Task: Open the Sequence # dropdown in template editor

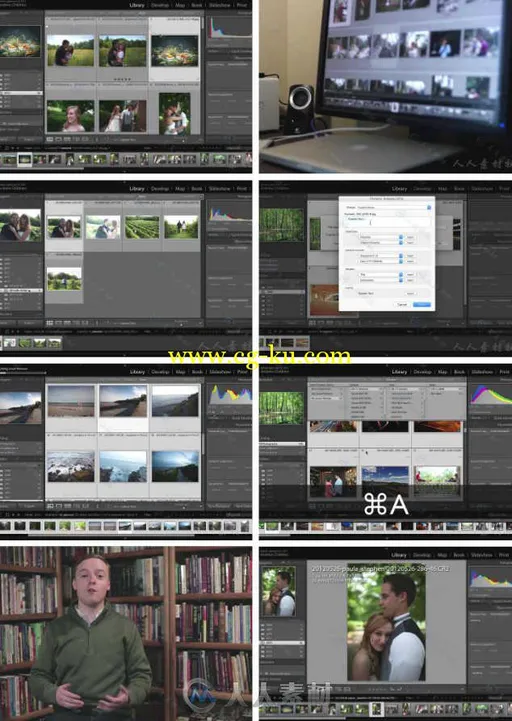Action: (x=381, y=256)
